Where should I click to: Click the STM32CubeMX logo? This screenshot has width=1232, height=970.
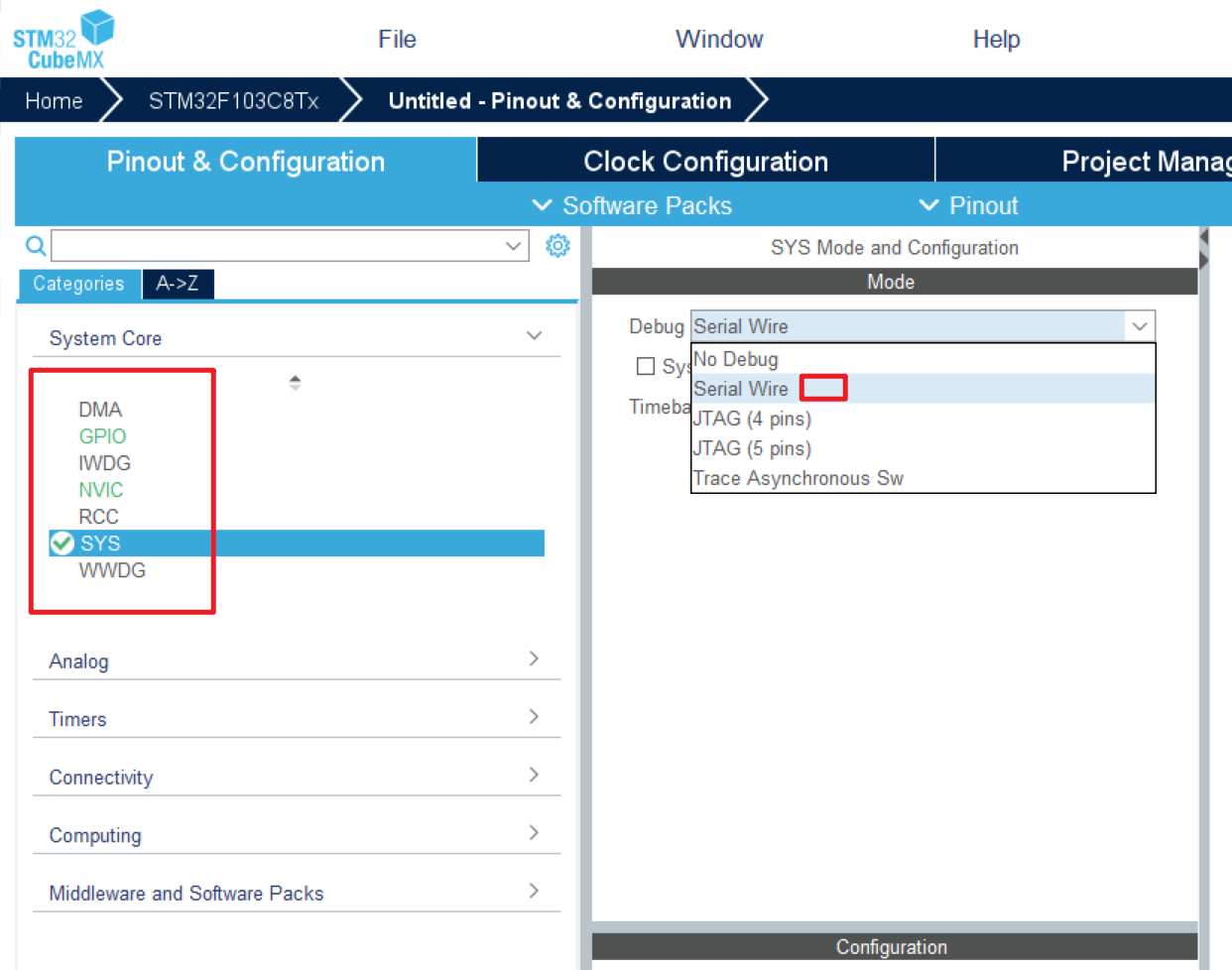coord(63,40)
